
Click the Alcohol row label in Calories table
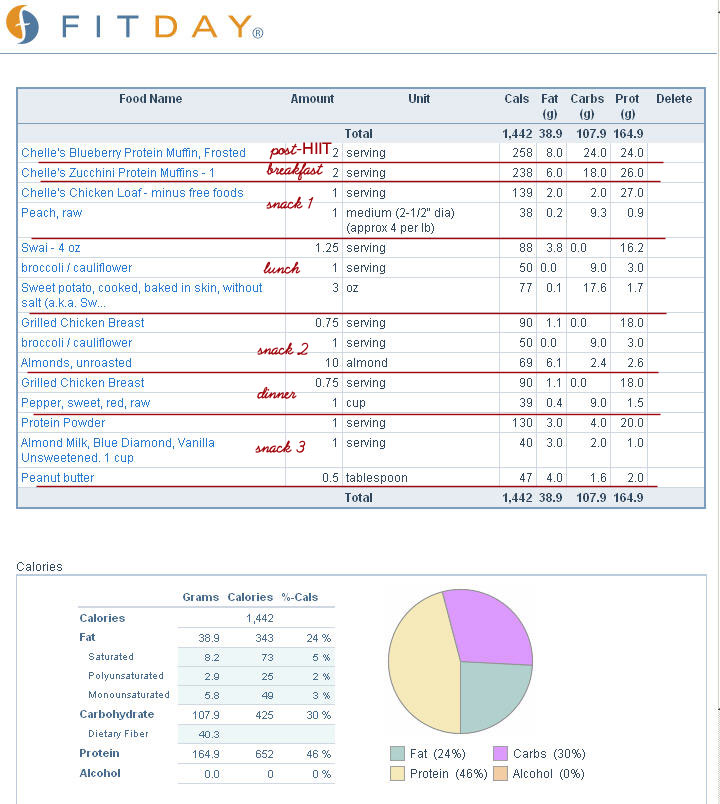click(x=99, y=773)
